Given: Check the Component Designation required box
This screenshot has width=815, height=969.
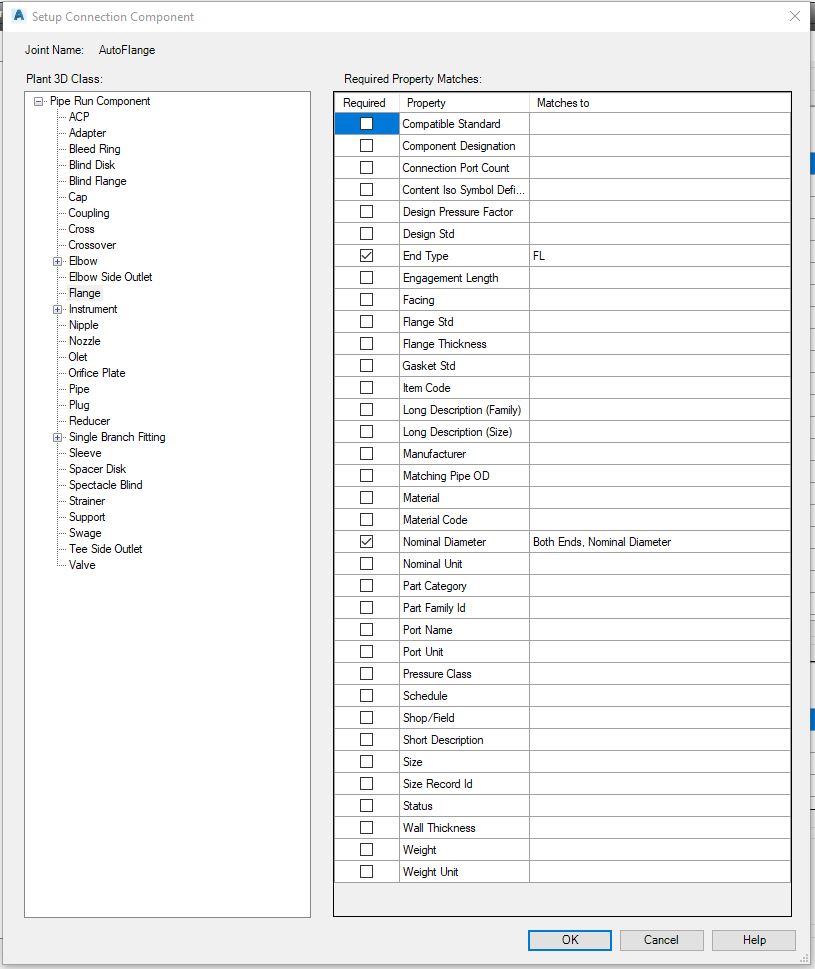Looking at the screenshot, I should coord(366,146).
